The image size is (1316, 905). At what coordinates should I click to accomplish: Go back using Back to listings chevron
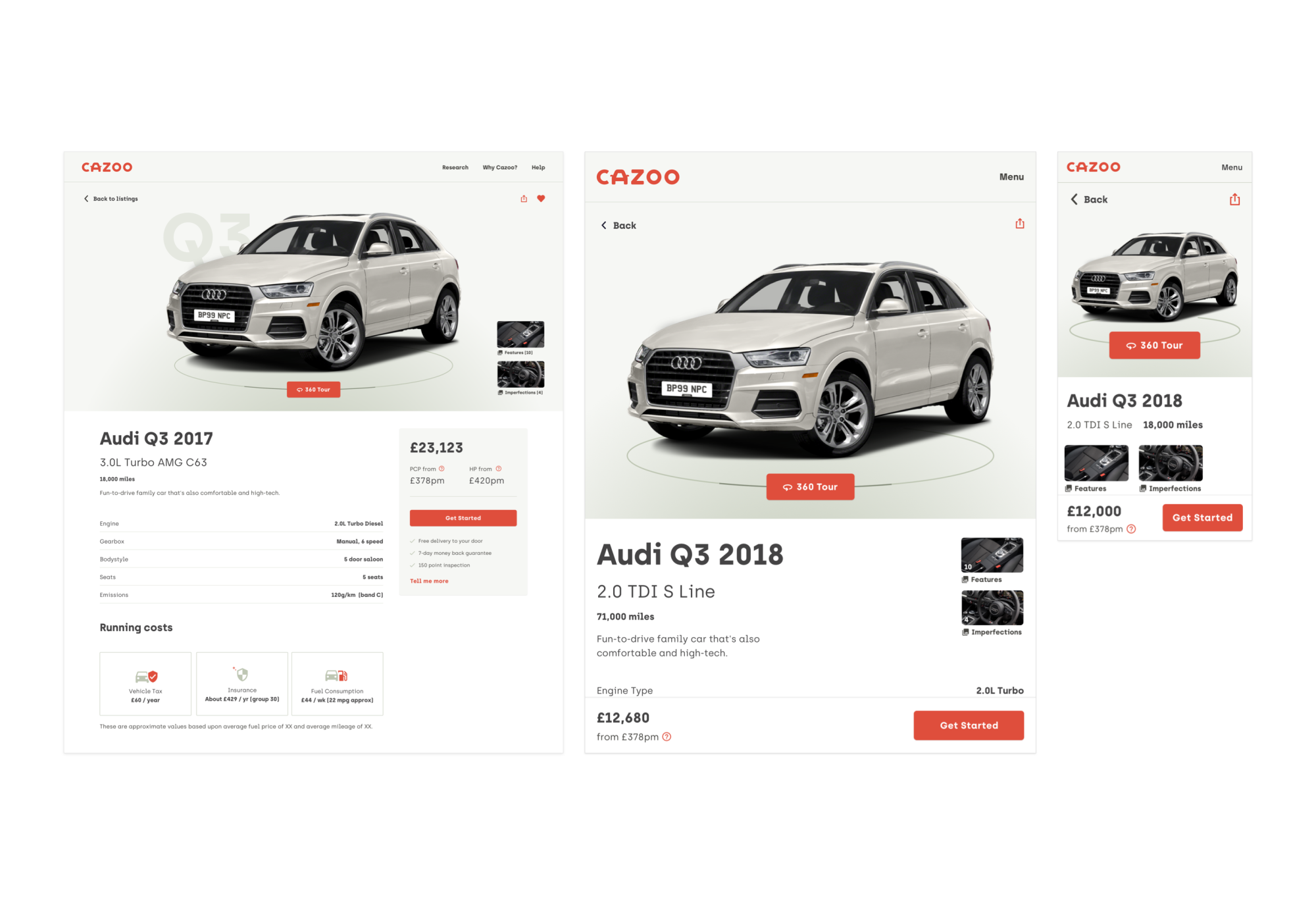tap(86, 198)
